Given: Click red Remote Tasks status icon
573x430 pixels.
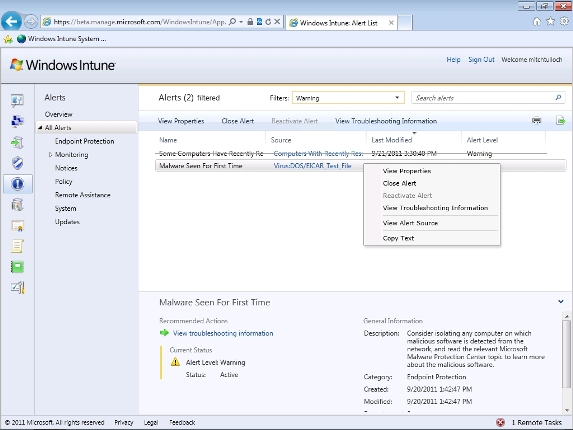Looking at the screenshot, I should tap(501, 422).
